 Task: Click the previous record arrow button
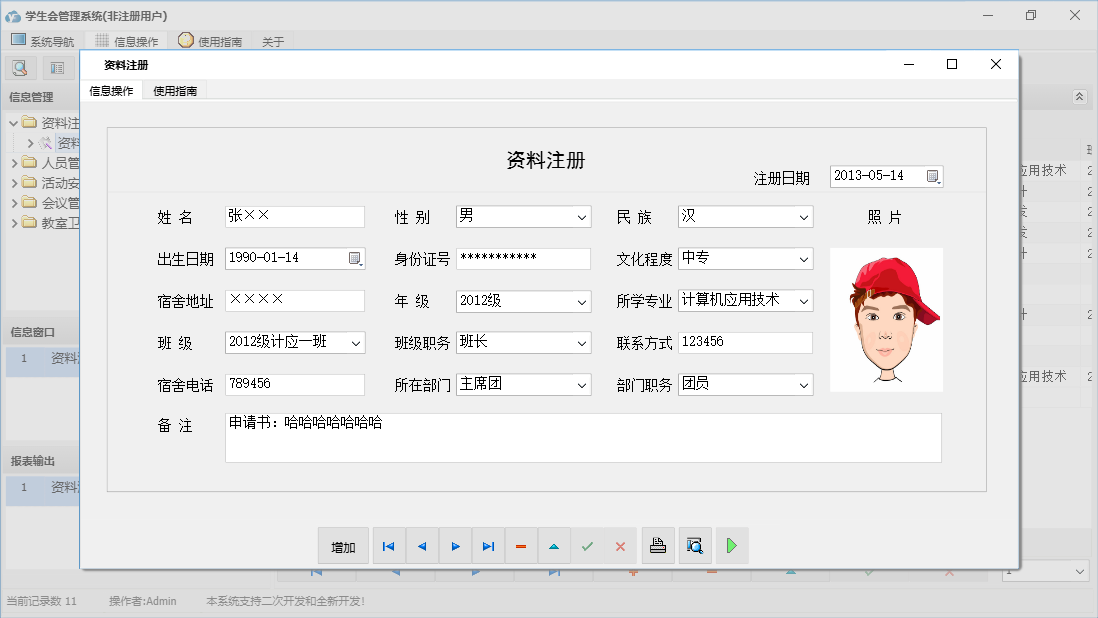(422, 546)
